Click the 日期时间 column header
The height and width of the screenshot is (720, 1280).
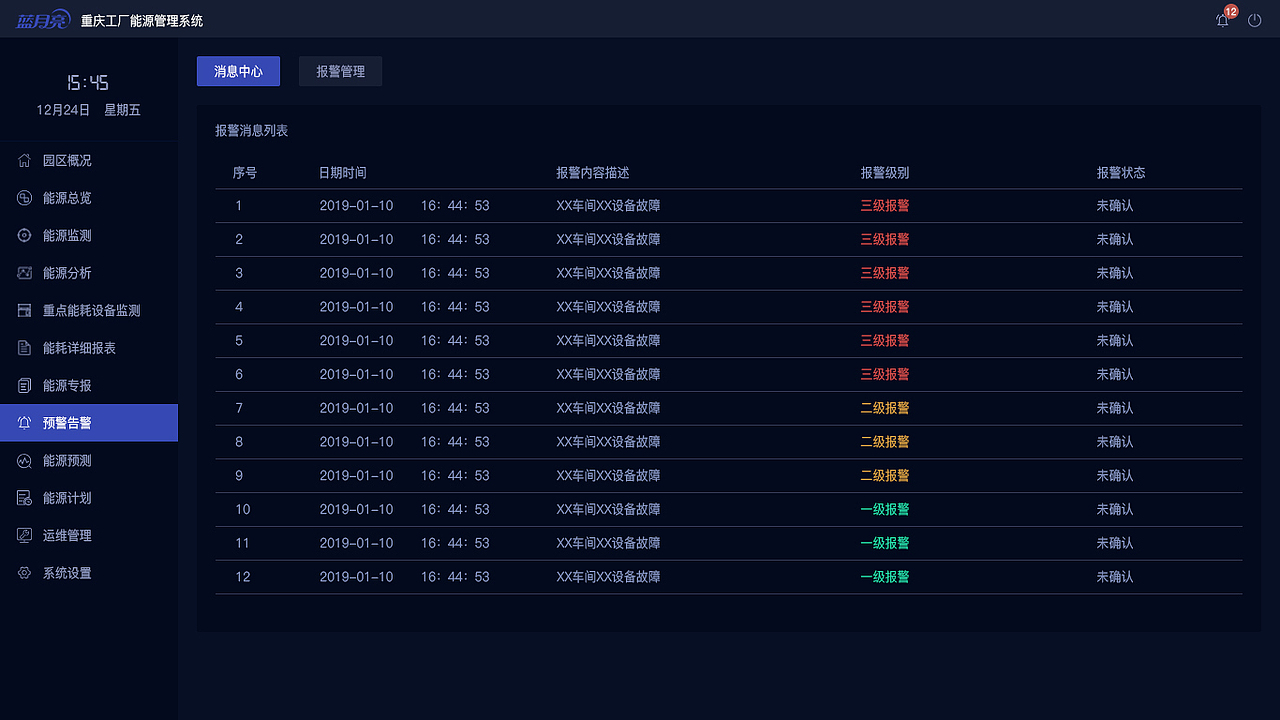click(x=343, y=173)
